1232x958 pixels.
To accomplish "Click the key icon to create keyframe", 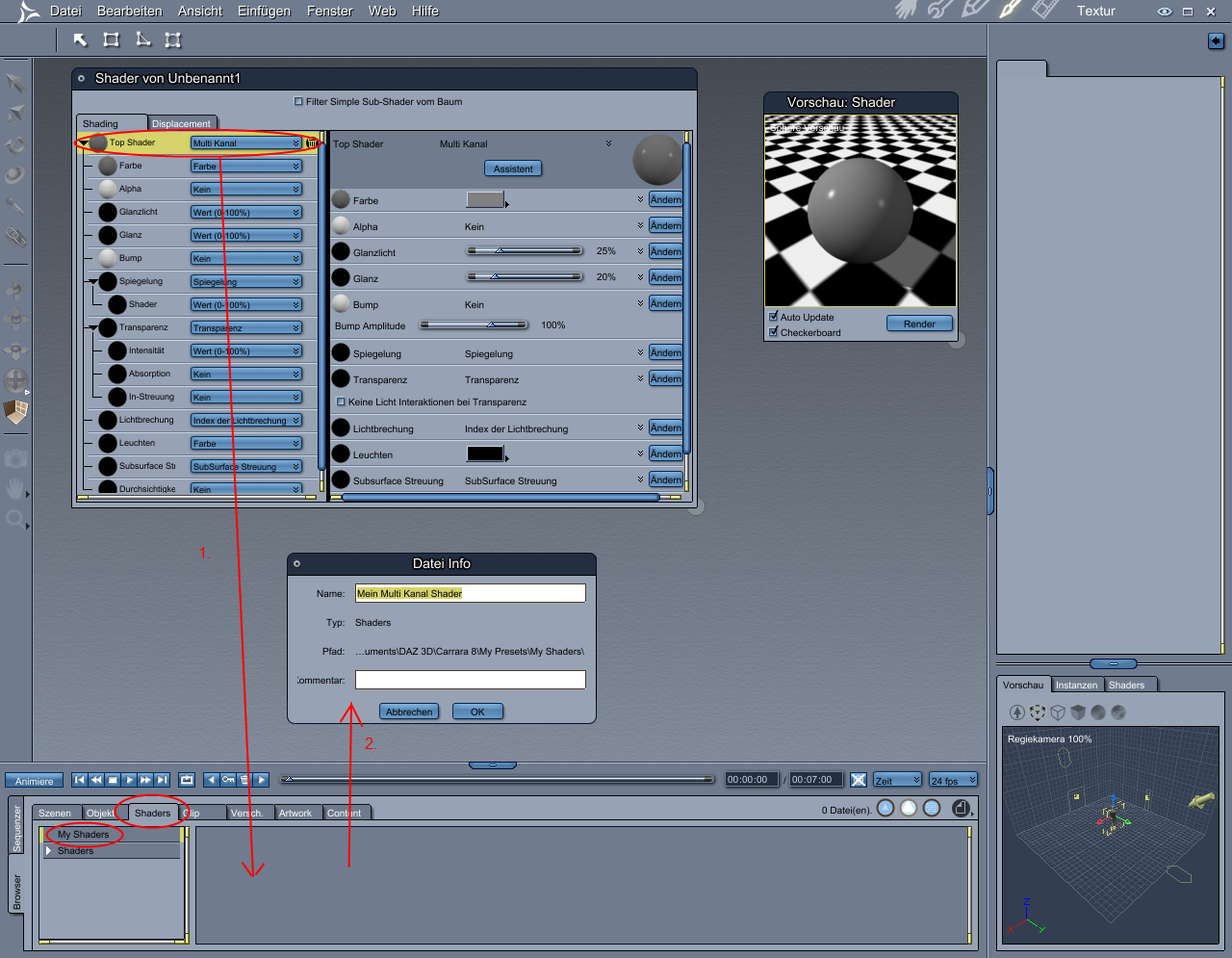I will 228,780.
